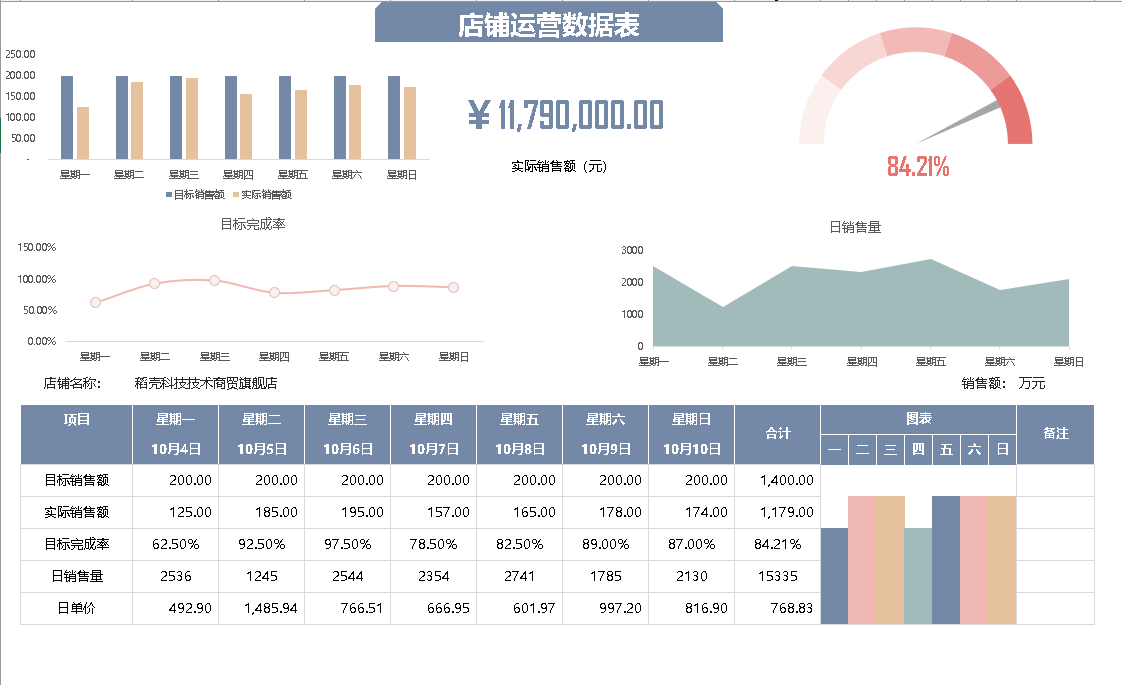Click the 目标销售额 legend entry in bar chart
The width and height of the screenshot is (1122, 685).
coord(194,195)
